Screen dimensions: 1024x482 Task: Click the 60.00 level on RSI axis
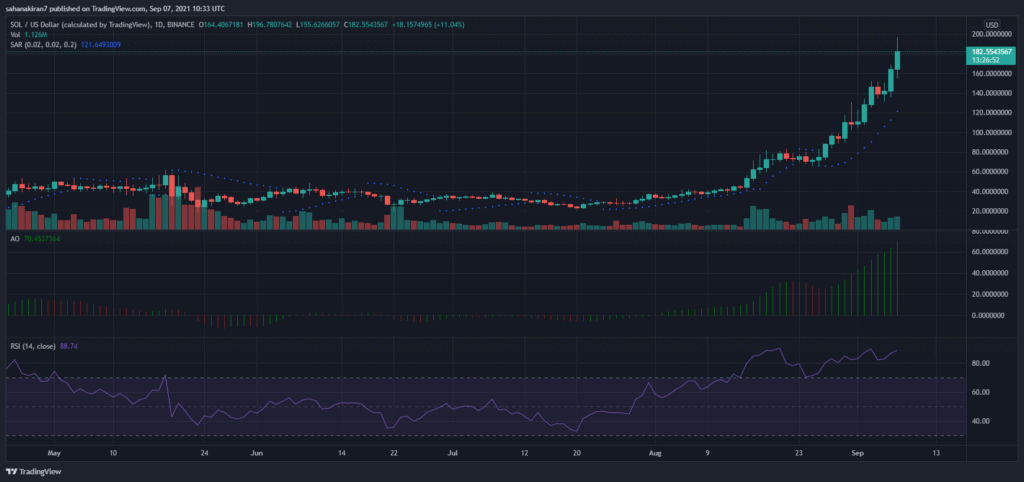(981, 392)
